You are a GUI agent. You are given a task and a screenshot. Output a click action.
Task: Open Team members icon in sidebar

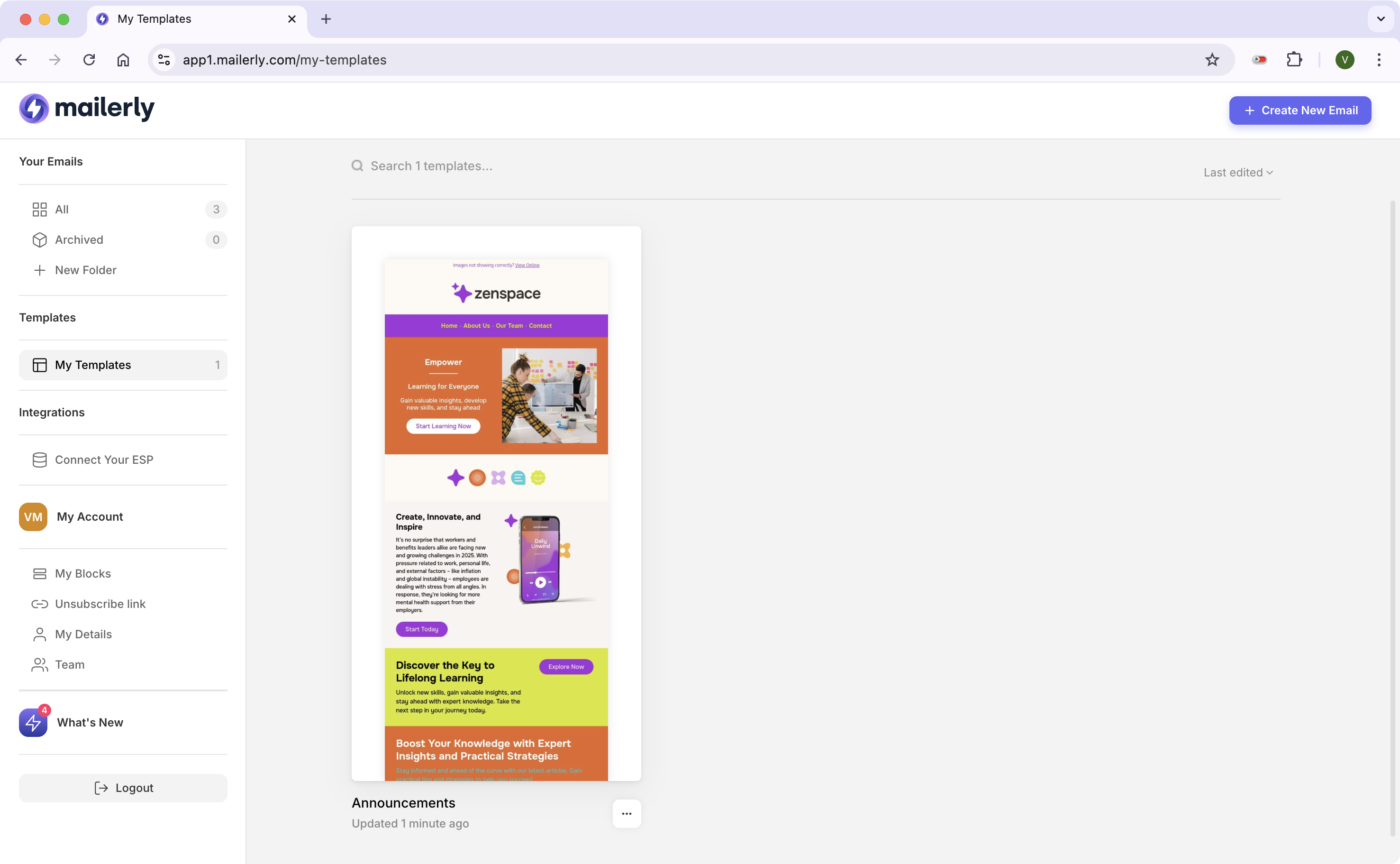39,664
